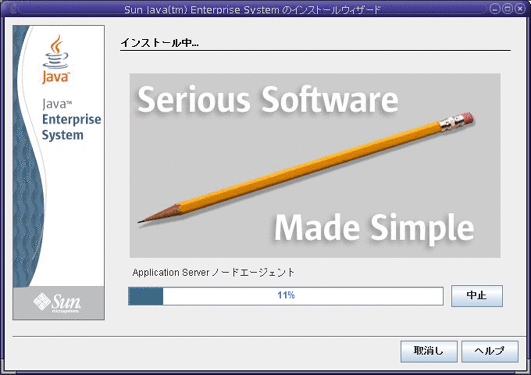This screenshot has height=375, width=531.
Task: Click the pencil promotional banner image
Action: pos(315,165)
